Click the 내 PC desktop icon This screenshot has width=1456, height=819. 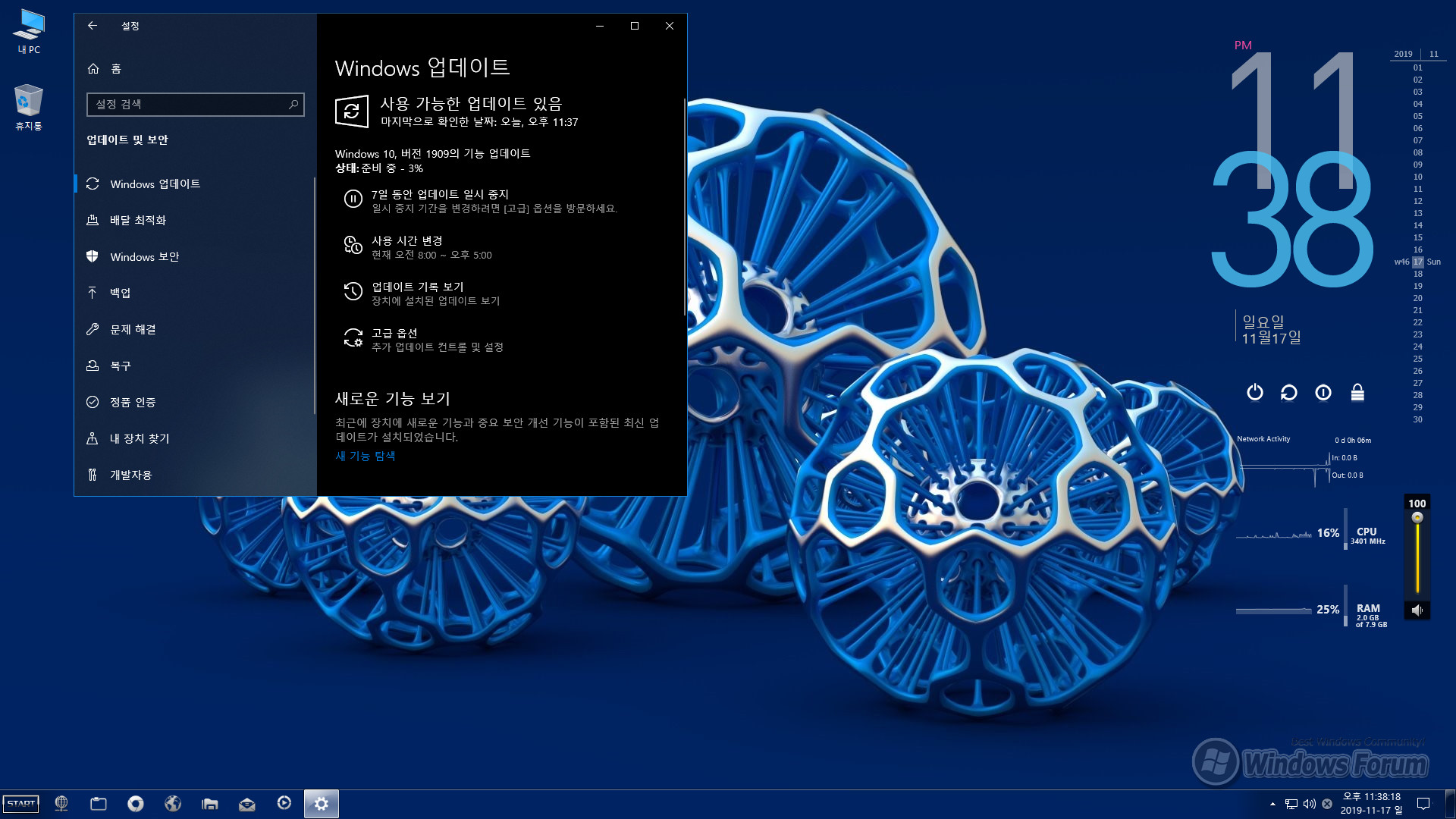29,32
